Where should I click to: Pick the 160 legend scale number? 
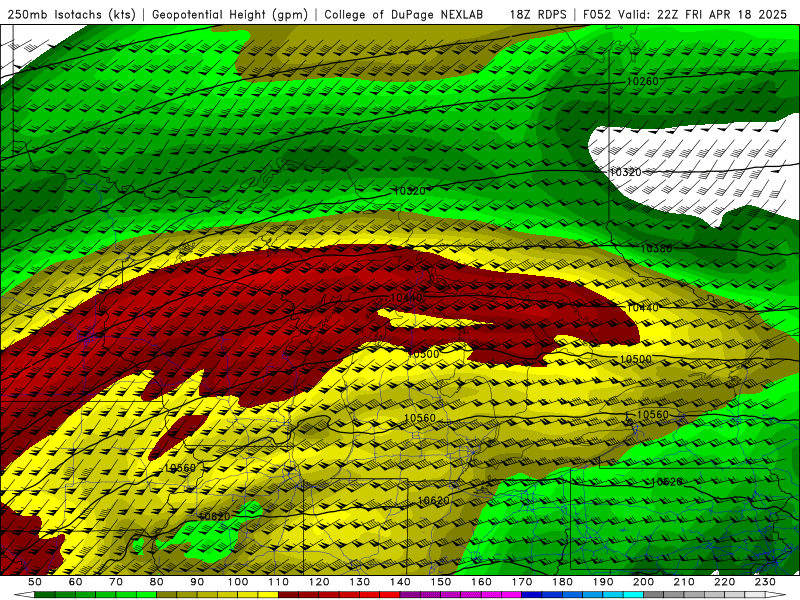pos(482,582)
